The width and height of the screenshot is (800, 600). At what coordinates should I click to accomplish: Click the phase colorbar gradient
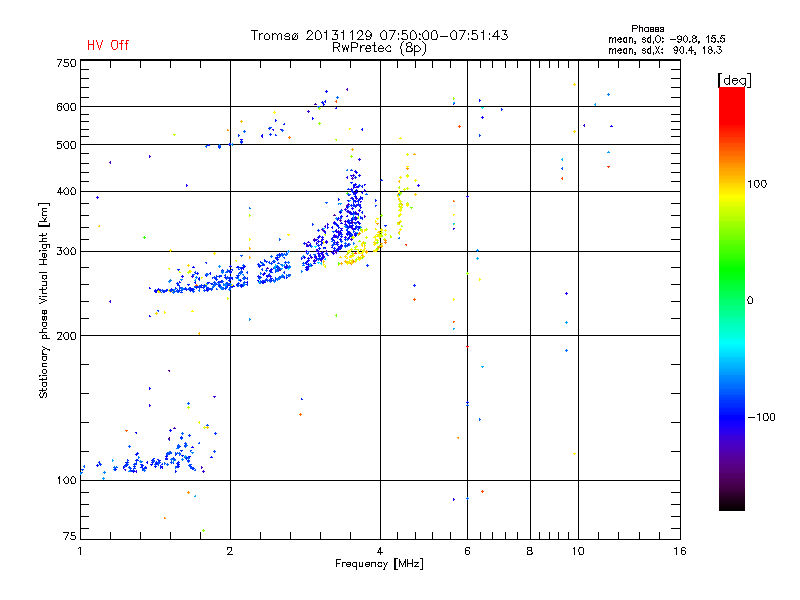click(732, 298)
